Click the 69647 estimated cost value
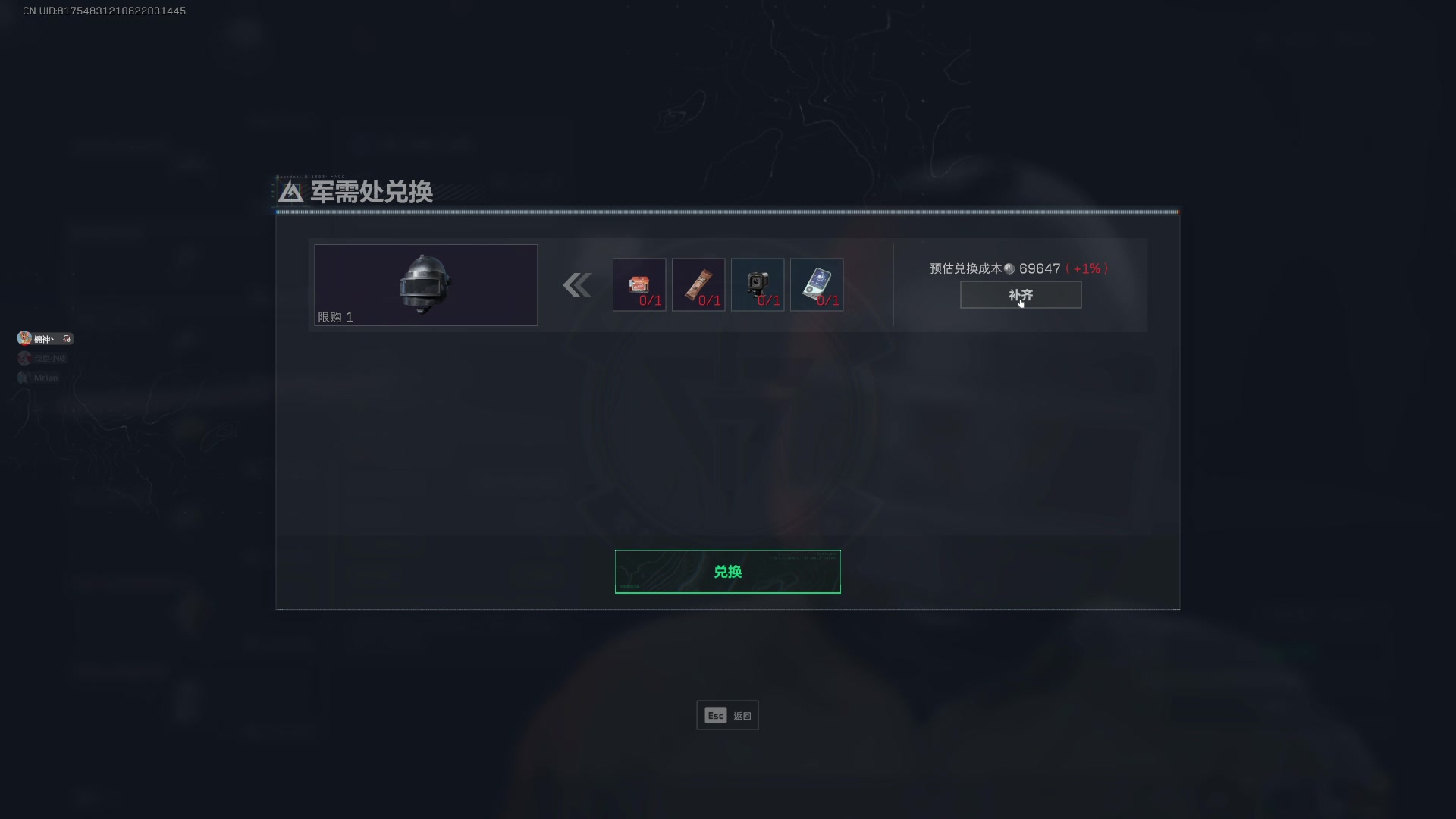The height and width of the screenshot is (819, 1456). pyautogui.click(x=1040, y=268)
